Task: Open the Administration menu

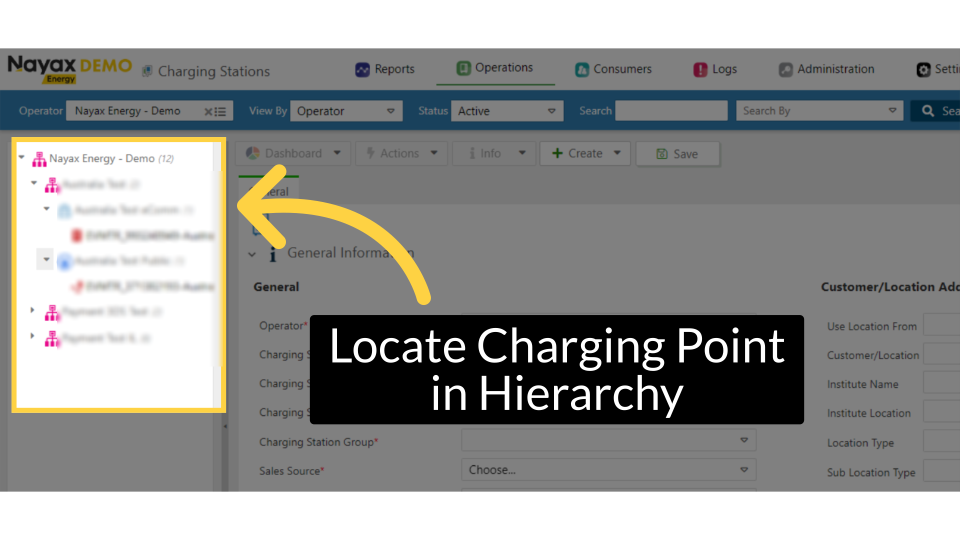Action: 826,69
